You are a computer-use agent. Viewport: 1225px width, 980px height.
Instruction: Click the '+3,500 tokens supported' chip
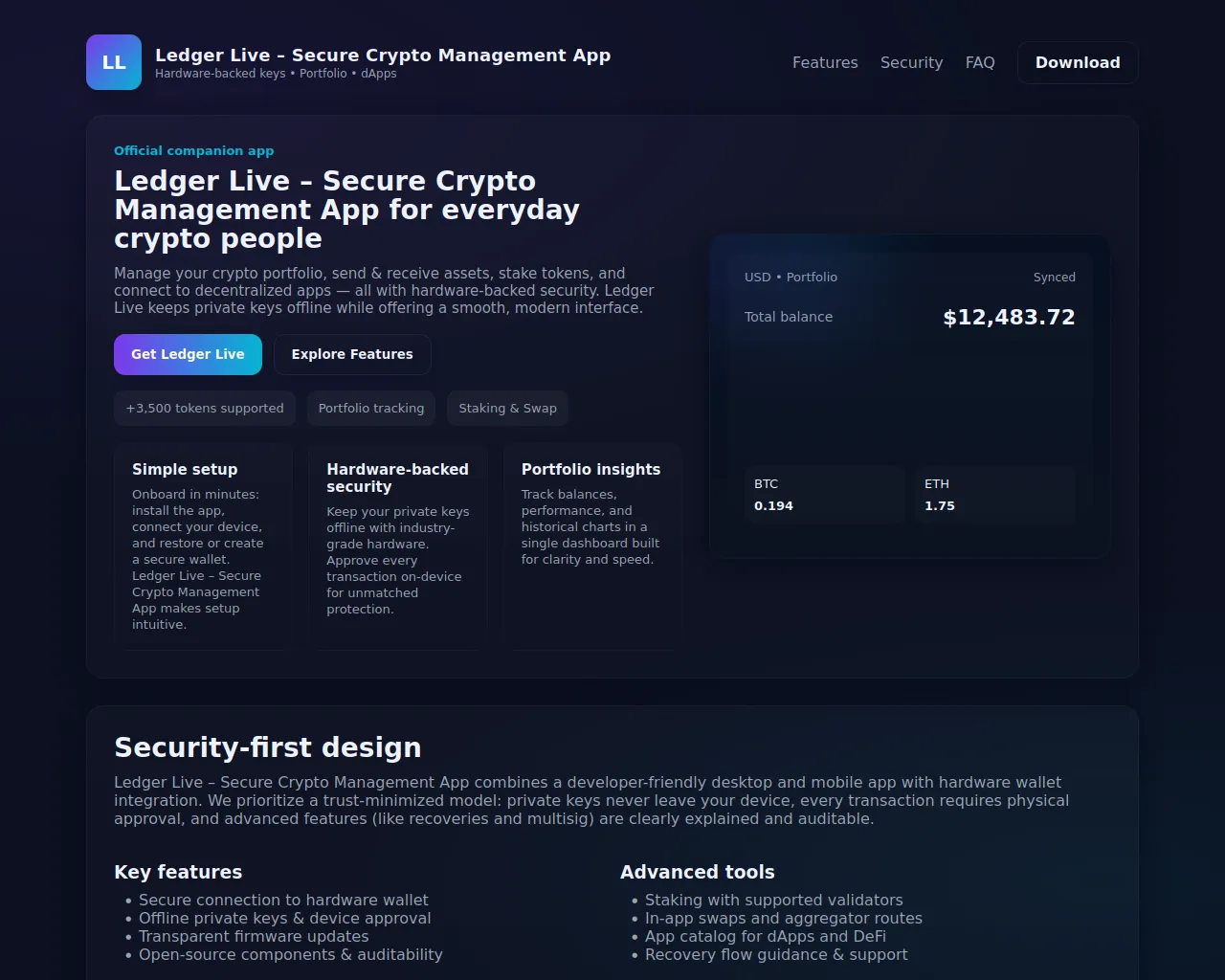click(x=205, y=408)
